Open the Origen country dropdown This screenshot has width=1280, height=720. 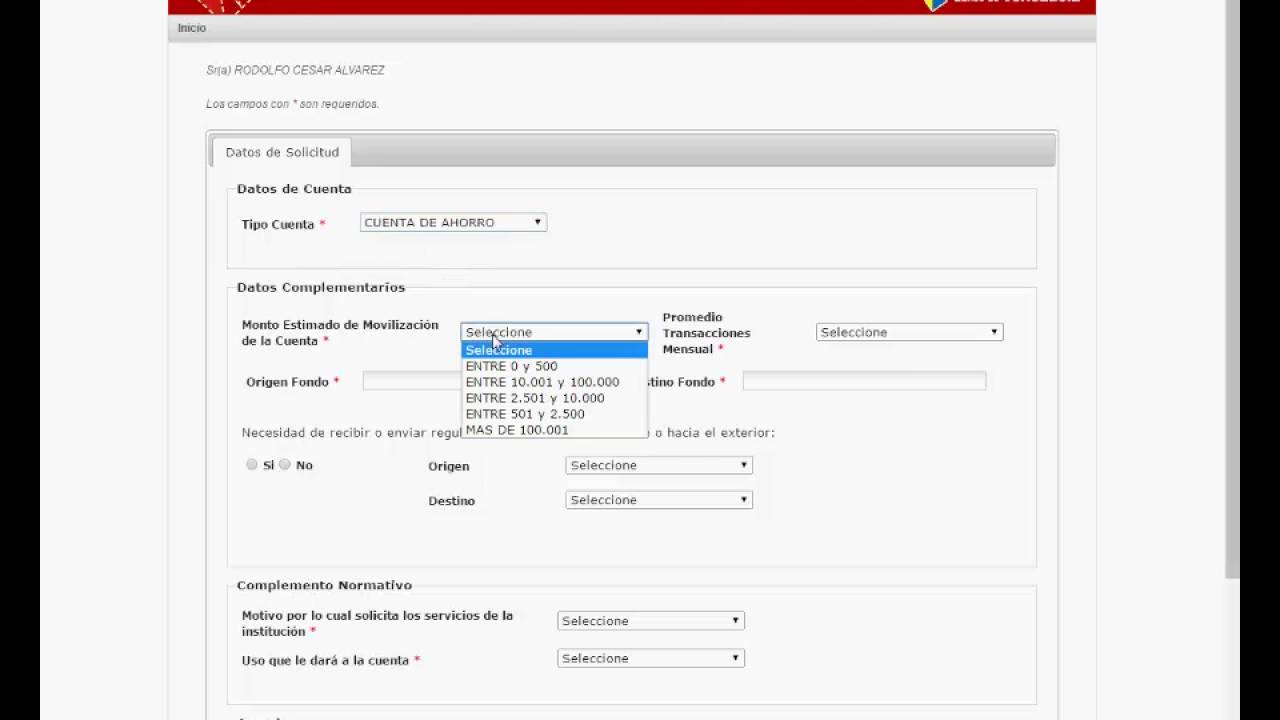[659, 465]
